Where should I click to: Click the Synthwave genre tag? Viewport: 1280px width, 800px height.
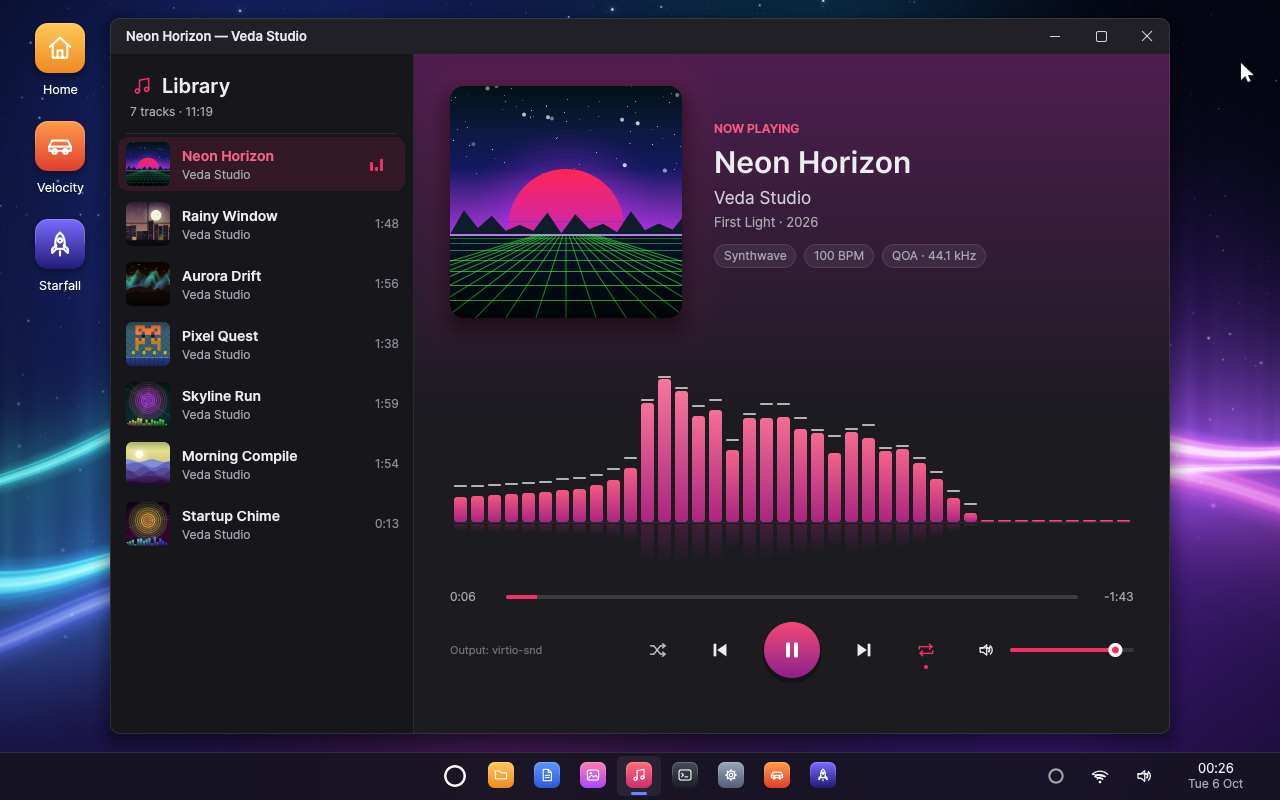[755, 256]
